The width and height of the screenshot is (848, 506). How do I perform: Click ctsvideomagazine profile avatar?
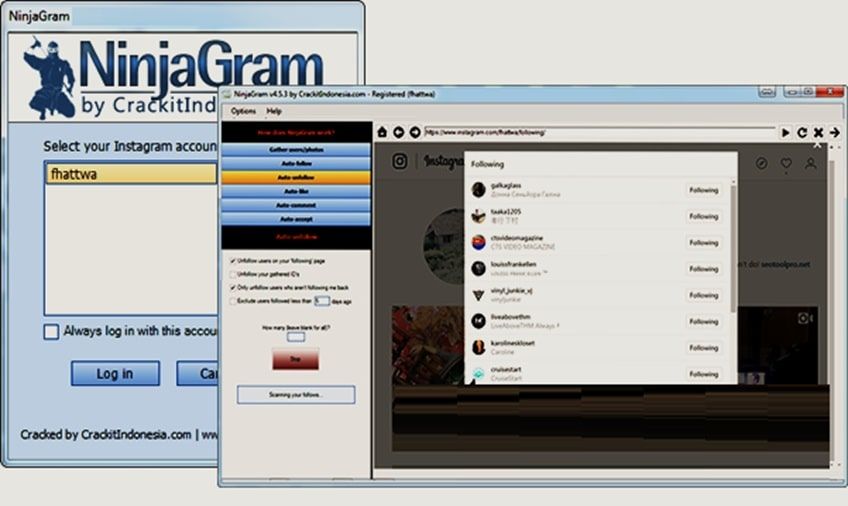(479, 242)
